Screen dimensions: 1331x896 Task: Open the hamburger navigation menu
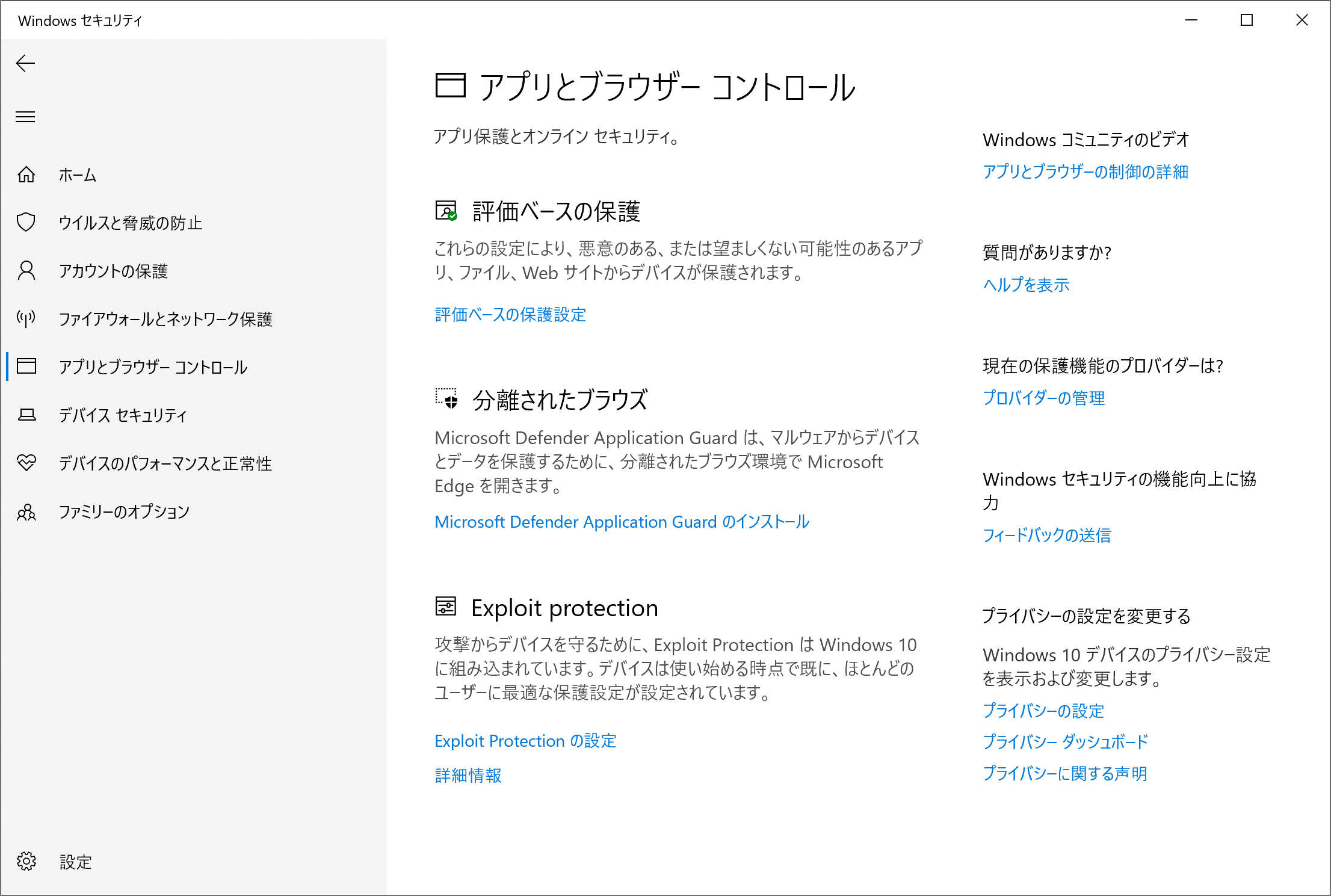tap(25, 117)
